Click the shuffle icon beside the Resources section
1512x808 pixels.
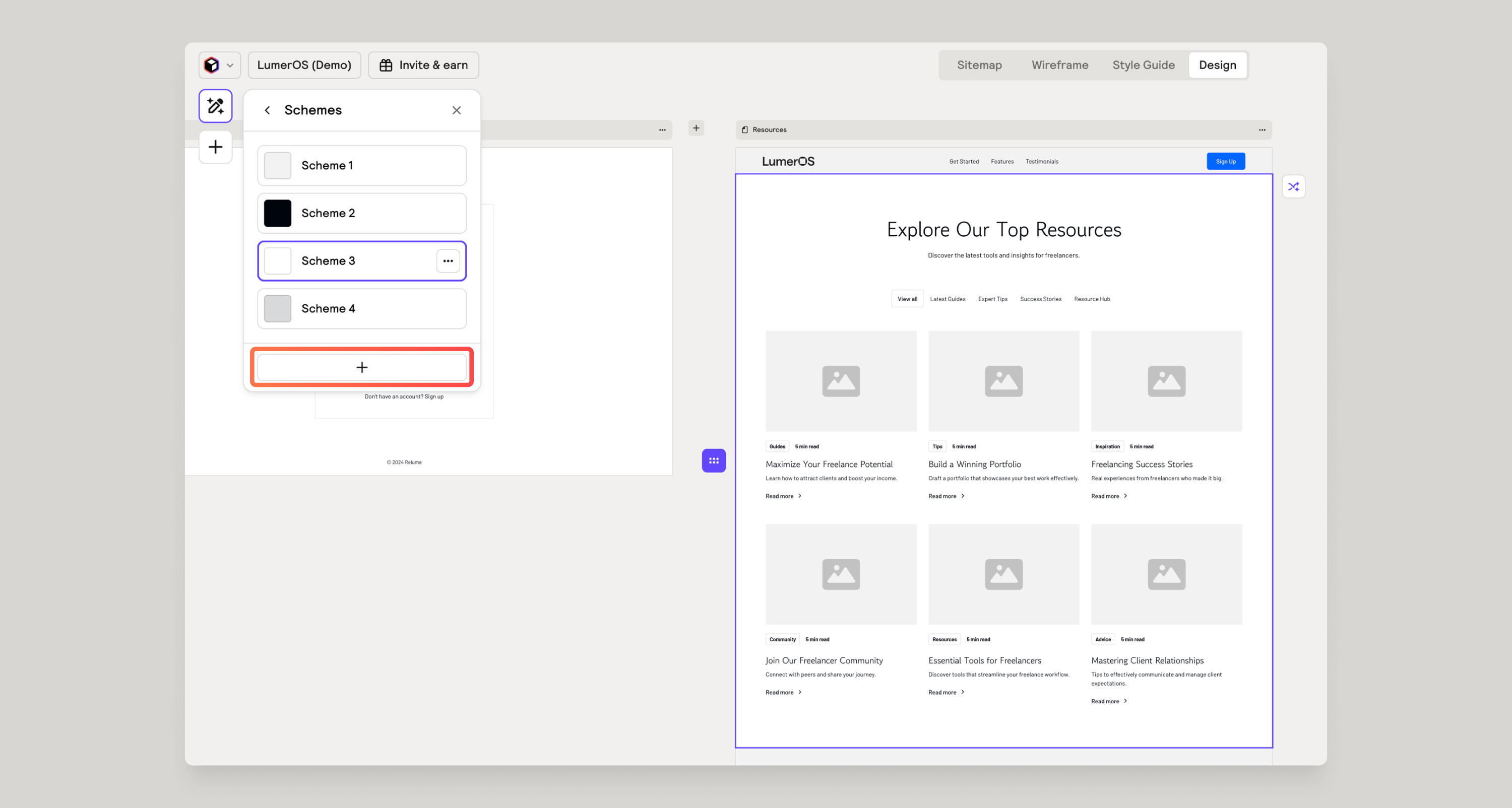(x=1293, y=186)
